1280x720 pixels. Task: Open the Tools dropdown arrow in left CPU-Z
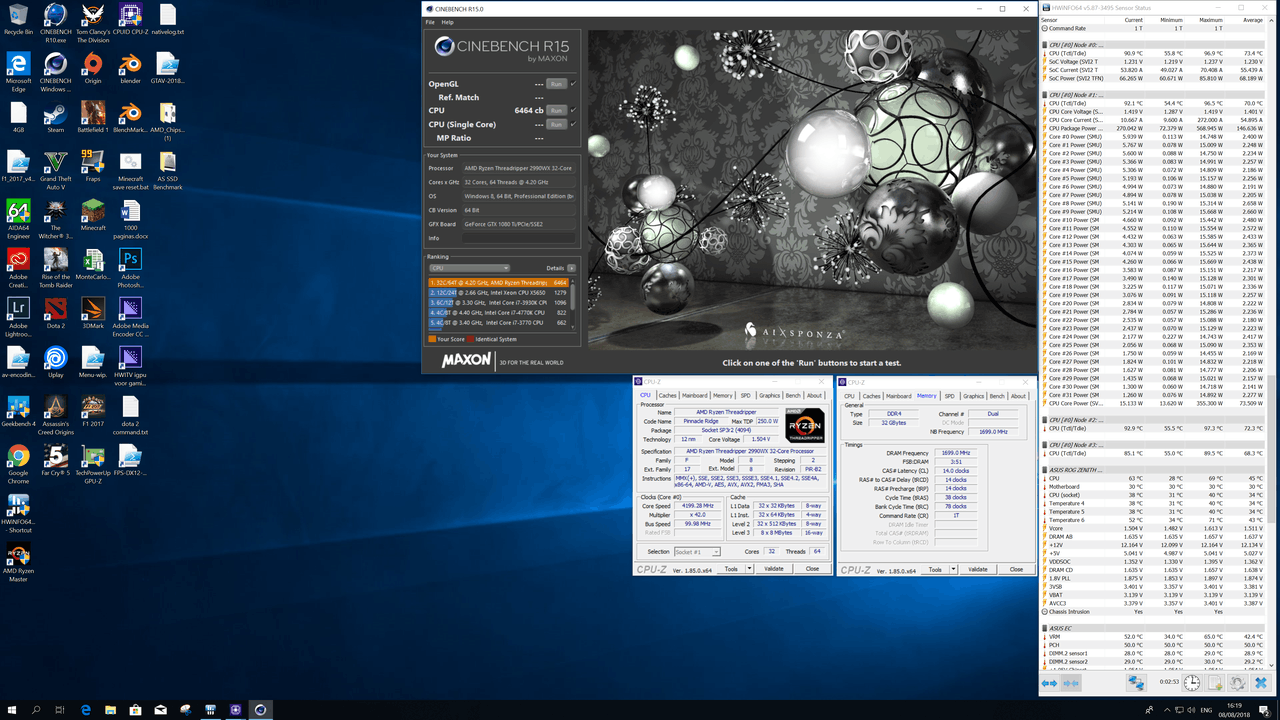point(751,569)
